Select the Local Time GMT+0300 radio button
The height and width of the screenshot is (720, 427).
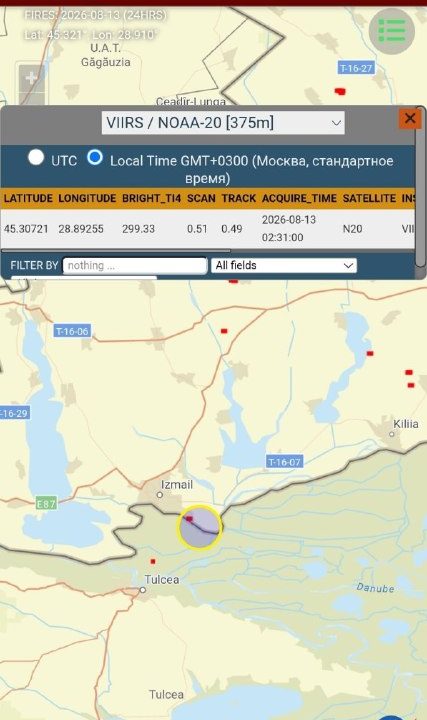(95, 157)
